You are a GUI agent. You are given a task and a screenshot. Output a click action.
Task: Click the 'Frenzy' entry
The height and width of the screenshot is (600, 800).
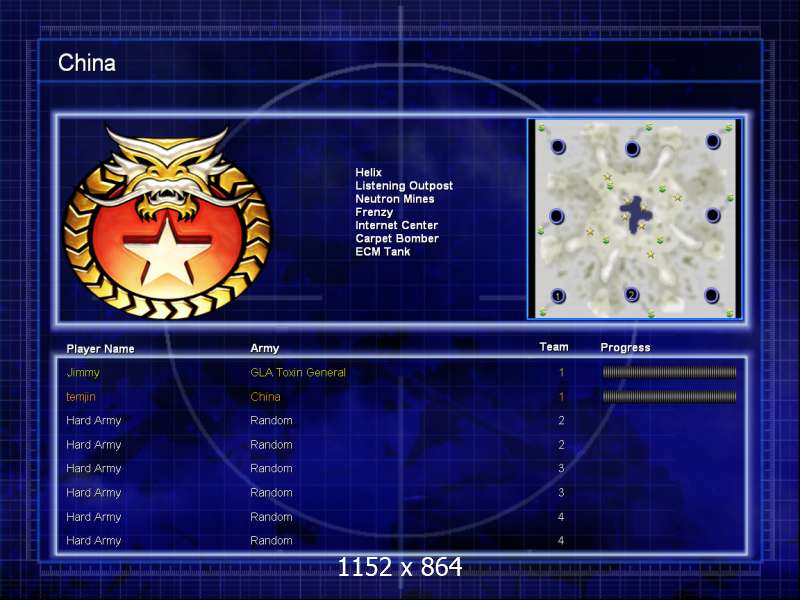pos(374,212)
